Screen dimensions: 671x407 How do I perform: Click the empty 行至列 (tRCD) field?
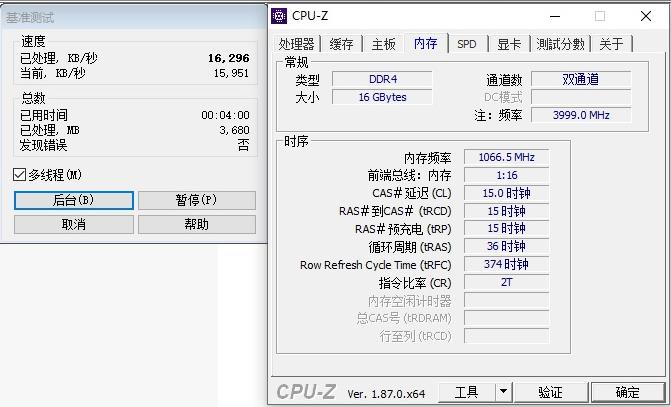[506, 336]
